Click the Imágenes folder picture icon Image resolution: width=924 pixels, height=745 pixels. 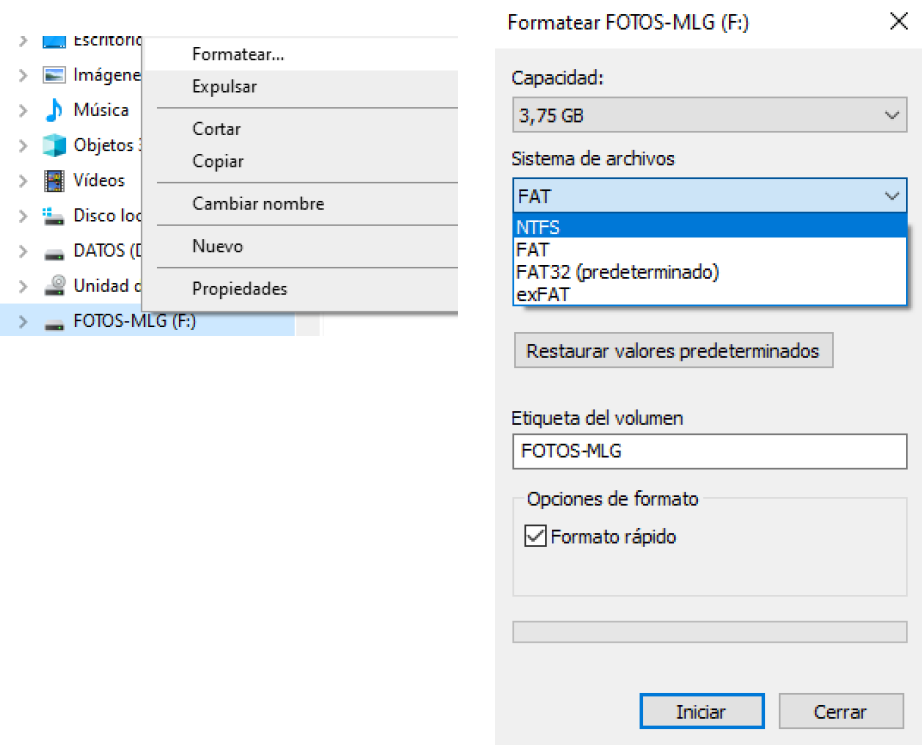pyautogui.click(x=54, y=75)
